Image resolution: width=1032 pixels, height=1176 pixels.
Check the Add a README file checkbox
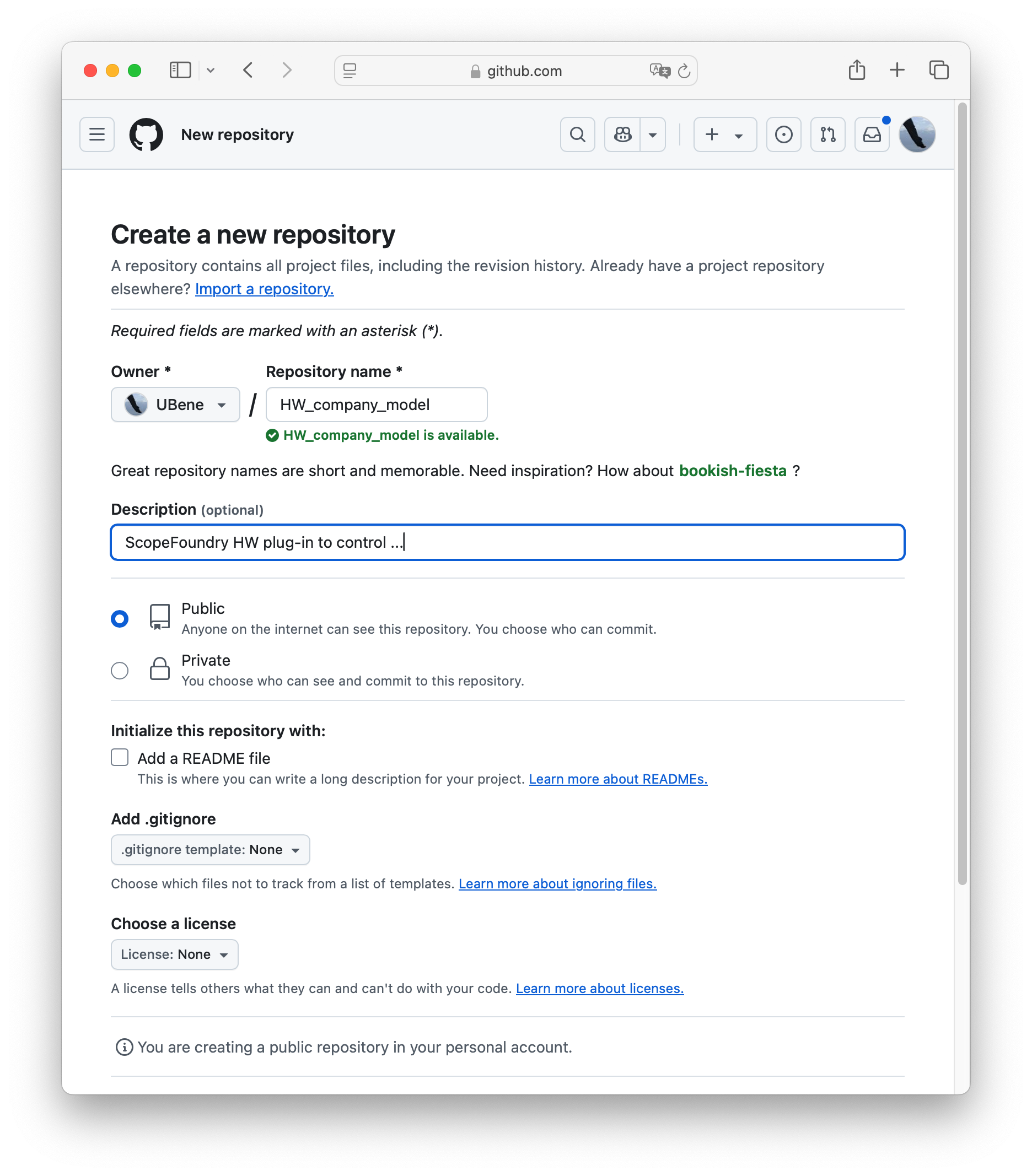[x=120, y=757]
